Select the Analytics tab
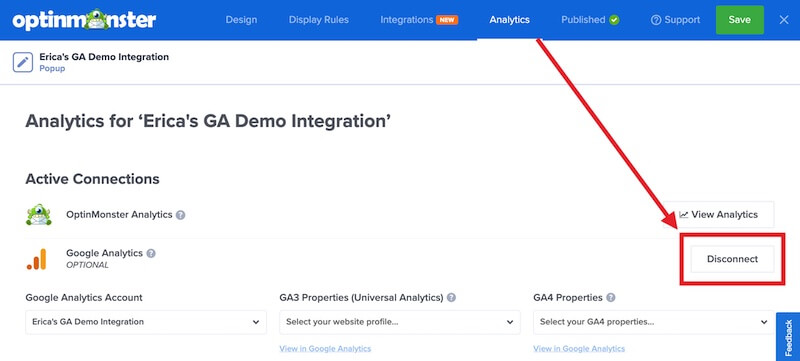 (509, 20)
